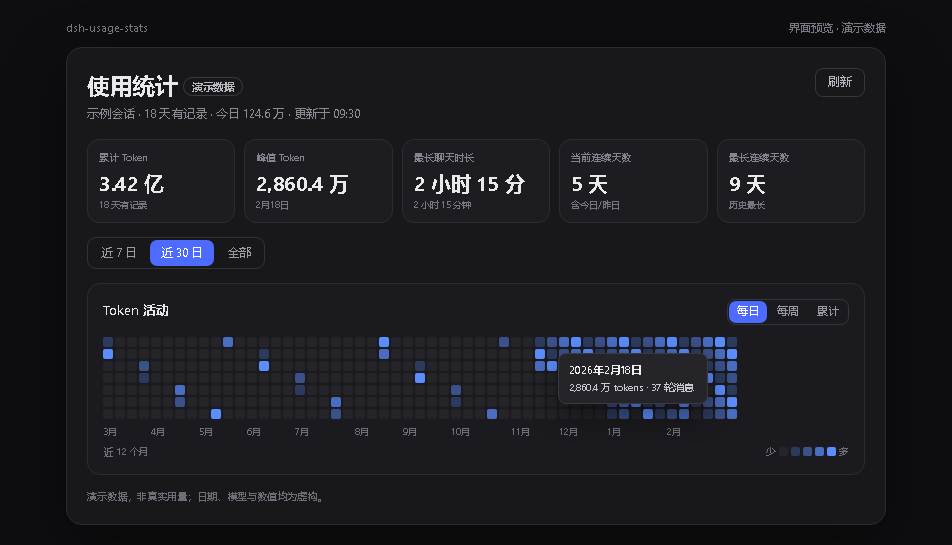
Task: Click the 11月 month label
Action: point(520,432)
